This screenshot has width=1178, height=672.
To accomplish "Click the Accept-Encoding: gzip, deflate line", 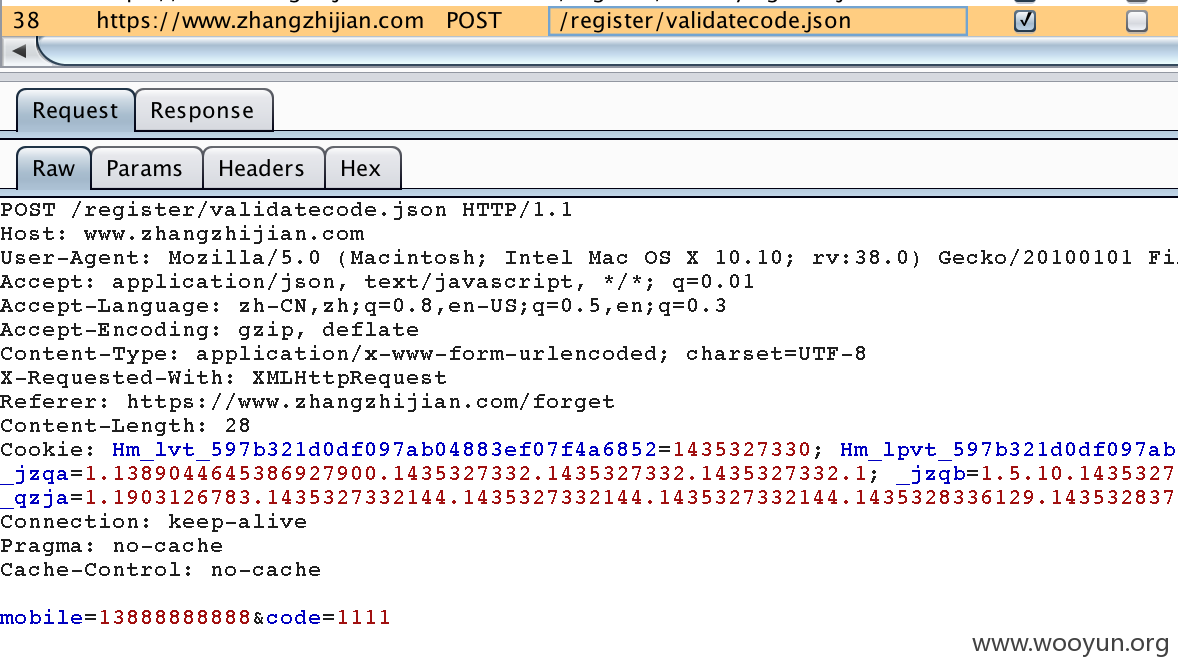I will [210, 330].
